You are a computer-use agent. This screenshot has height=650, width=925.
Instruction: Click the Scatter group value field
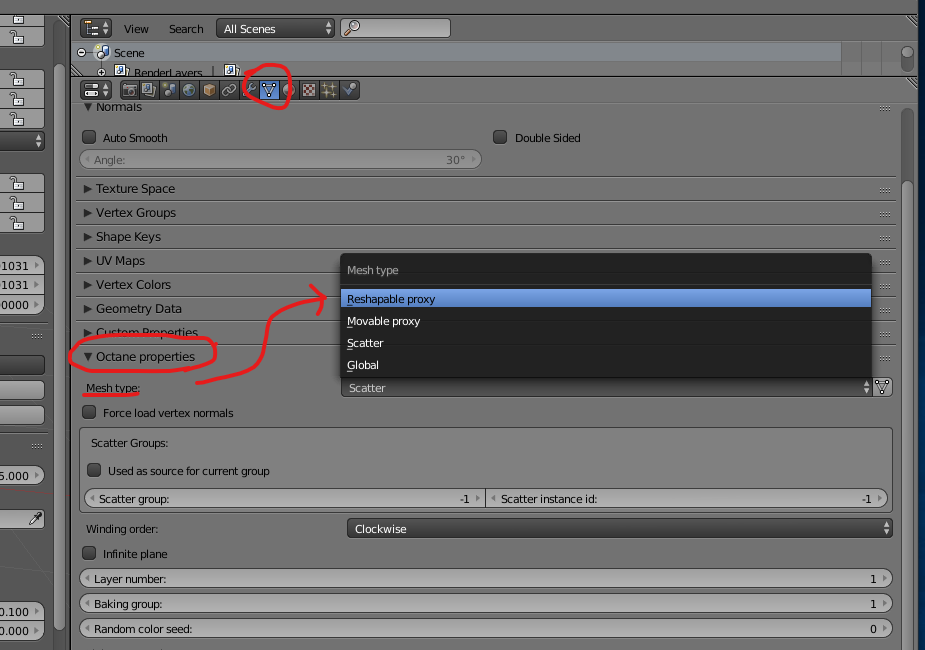[x=285, y=498]
